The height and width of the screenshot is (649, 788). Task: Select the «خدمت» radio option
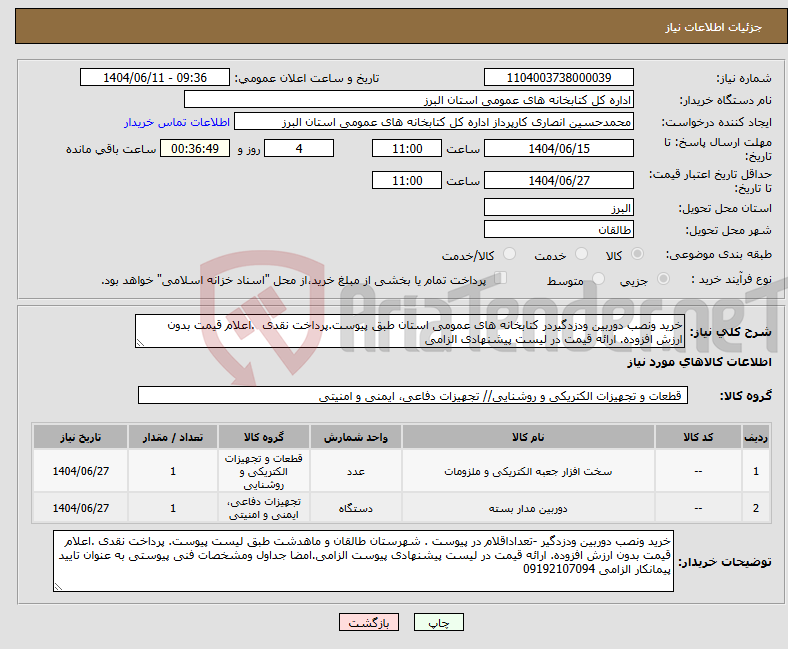[x=579, y=255]
